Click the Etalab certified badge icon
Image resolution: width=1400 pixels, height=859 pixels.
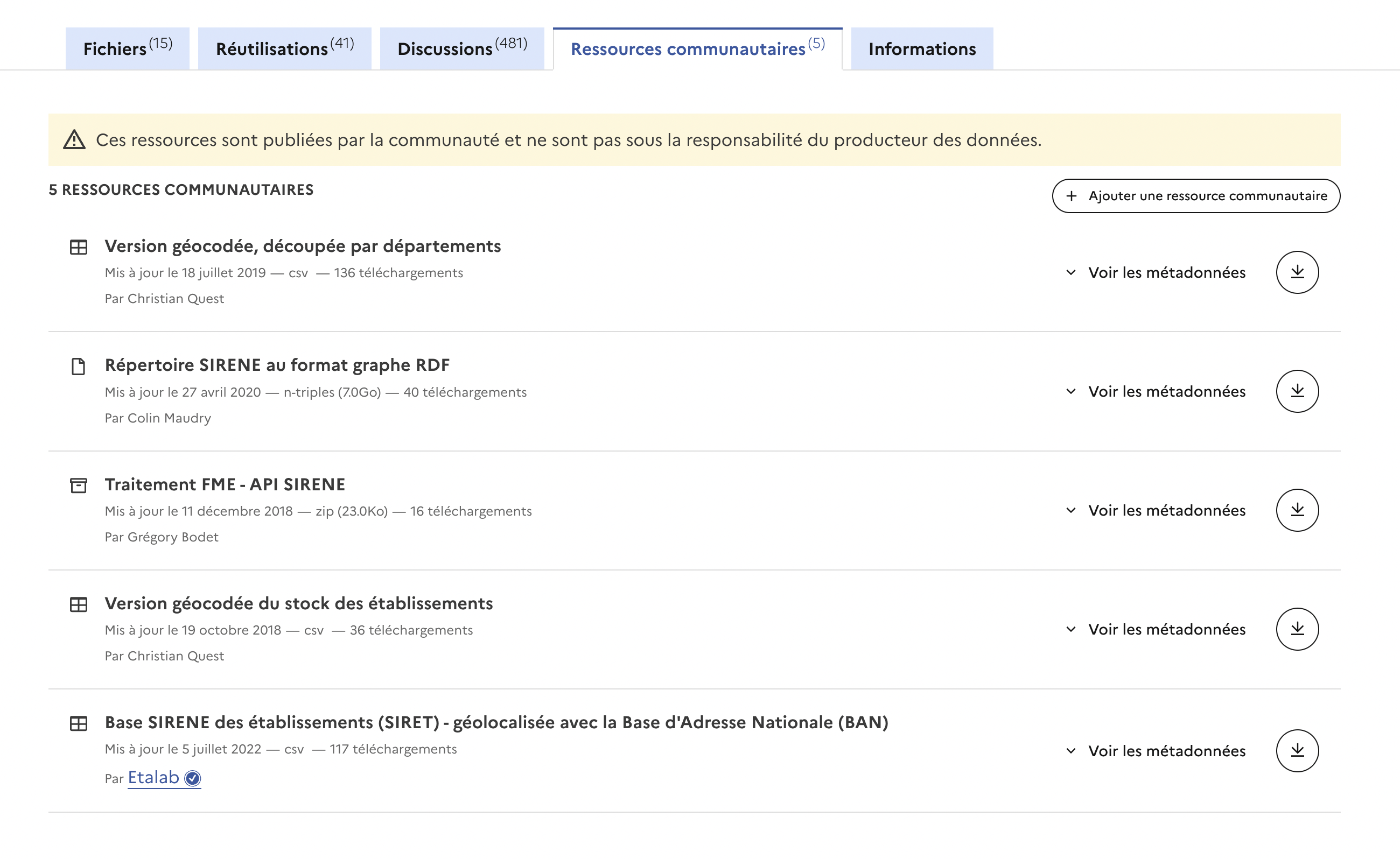click(193, 778)
